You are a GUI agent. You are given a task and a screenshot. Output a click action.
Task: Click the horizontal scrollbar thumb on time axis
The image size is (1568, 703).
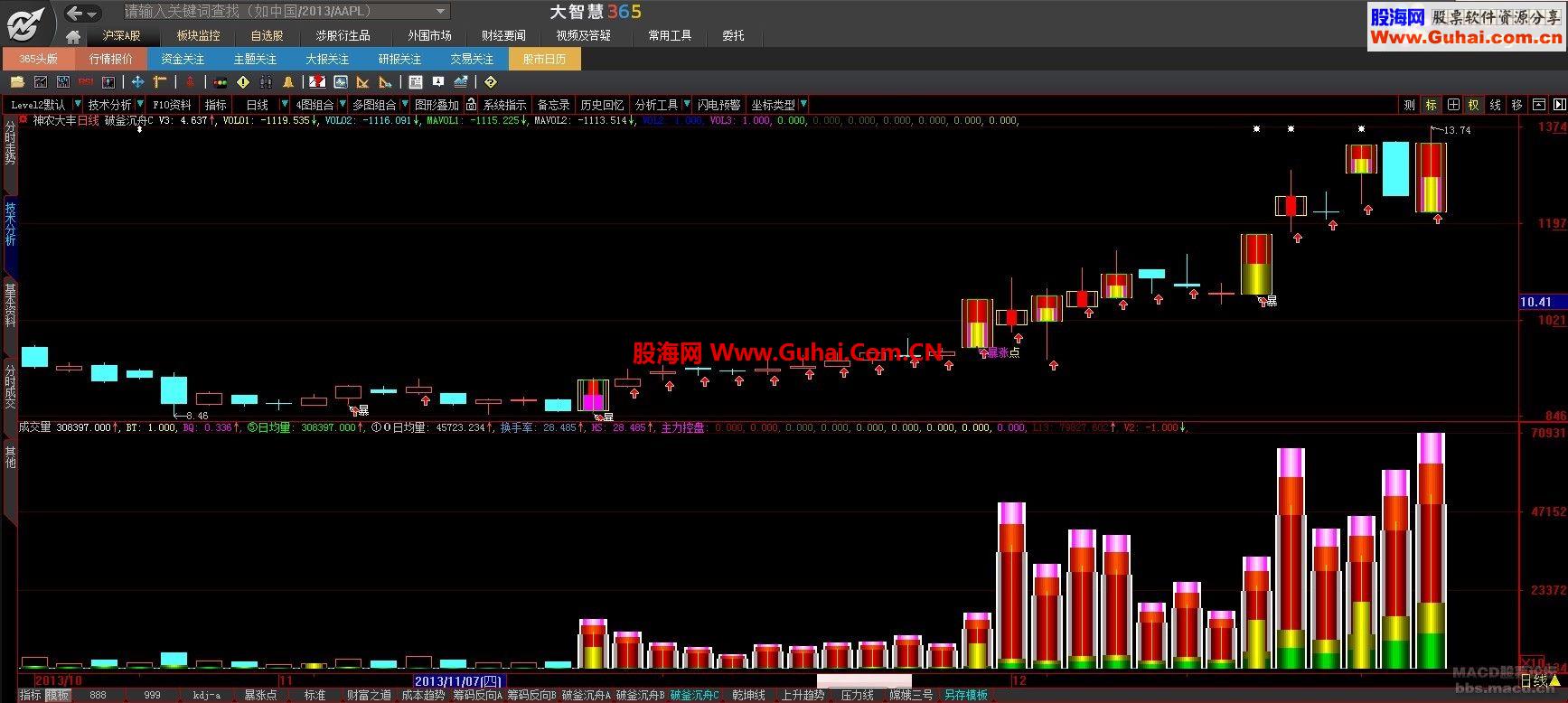pyautogui.click(x=864, y=681)
